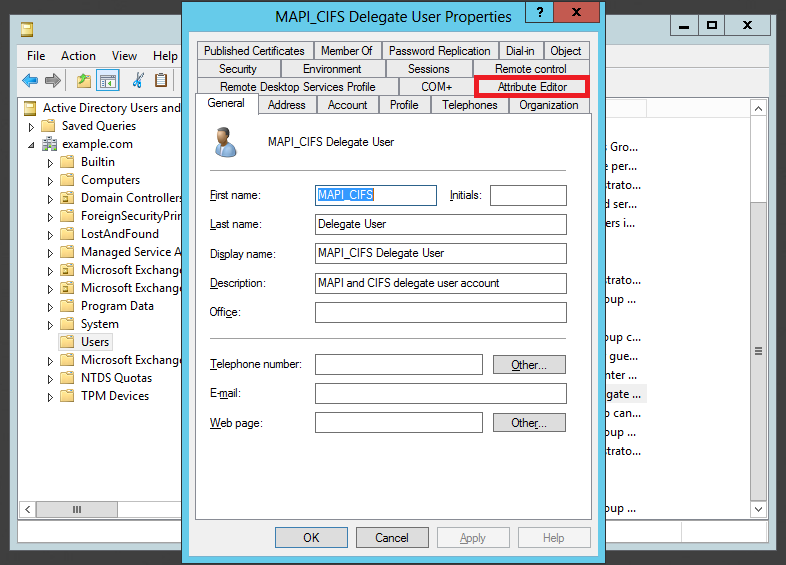Switch to the Published Certificates tab
The width and height of the screenshot is (786, 565).
(254, 51)
